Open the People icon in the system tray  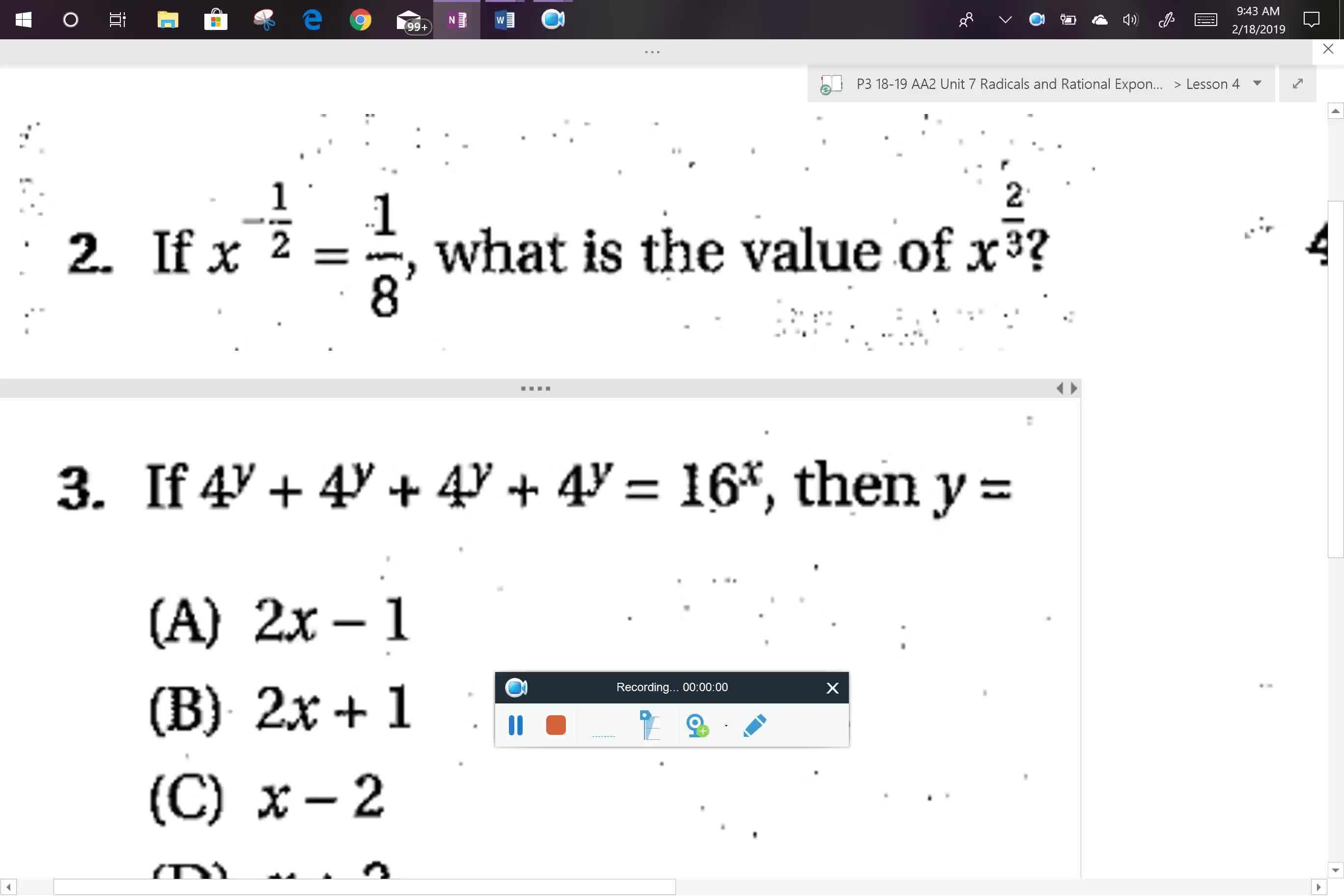click(x=966, y=21)
